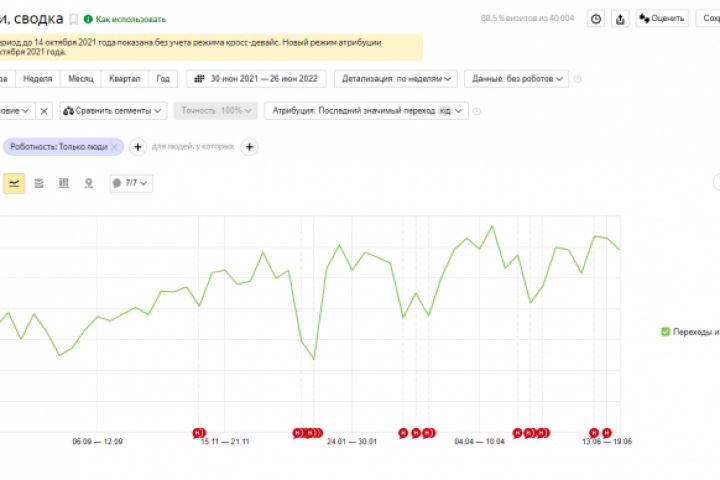720x480 pixels.
Task: Click the 'Оценить' button
Action: pyautogui.click(x=661, y=18)
